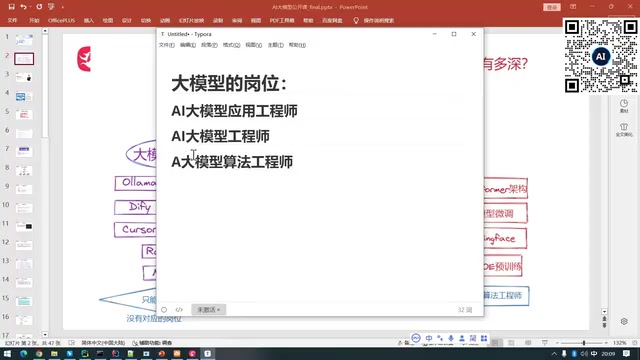Show hidden tray icons chevron
The height and width of the screenshot is (360, 640).
click(x=554, y=354)
